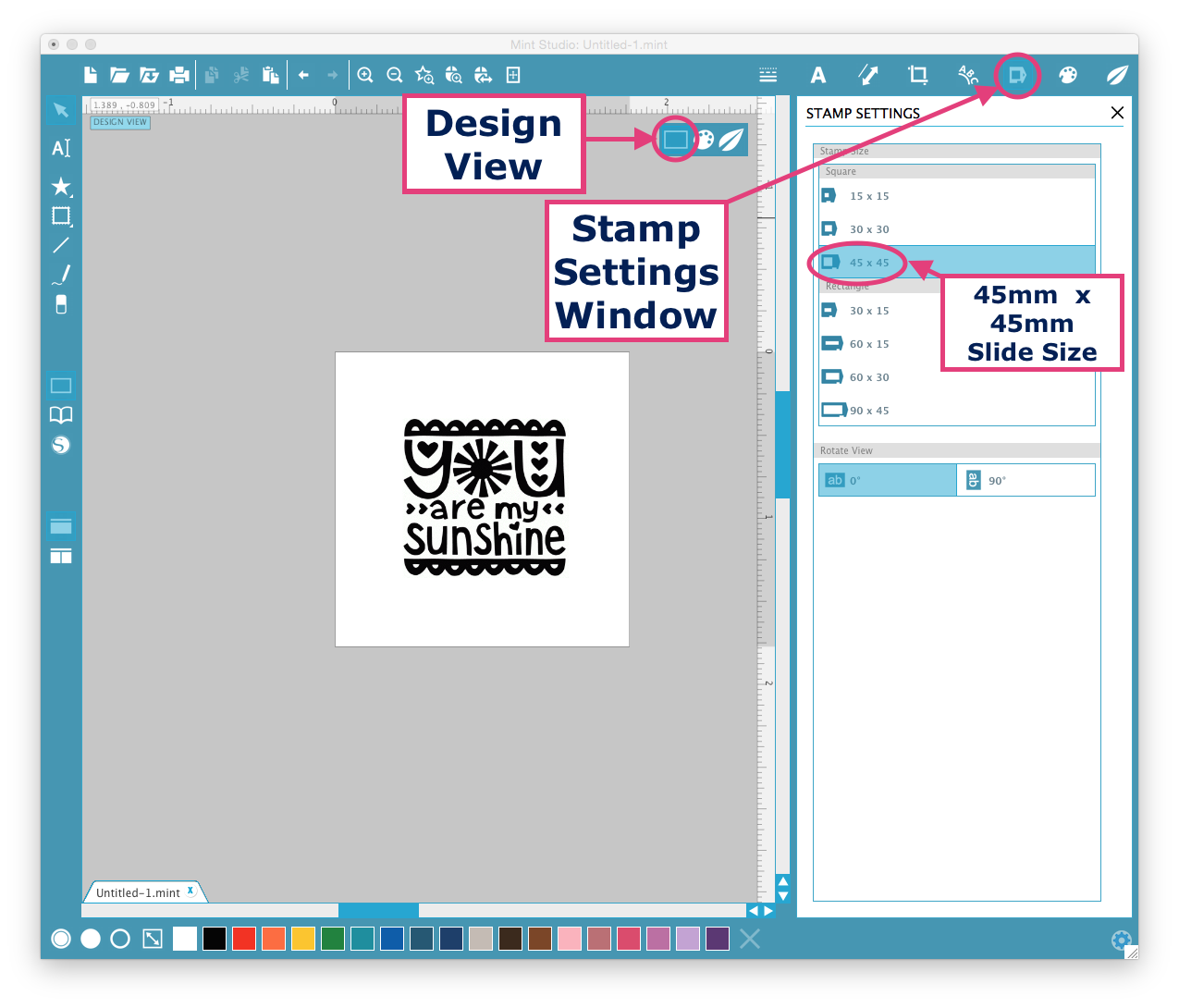
Task: Close the Stamp Settings window
Action: tap(1117, 112)
